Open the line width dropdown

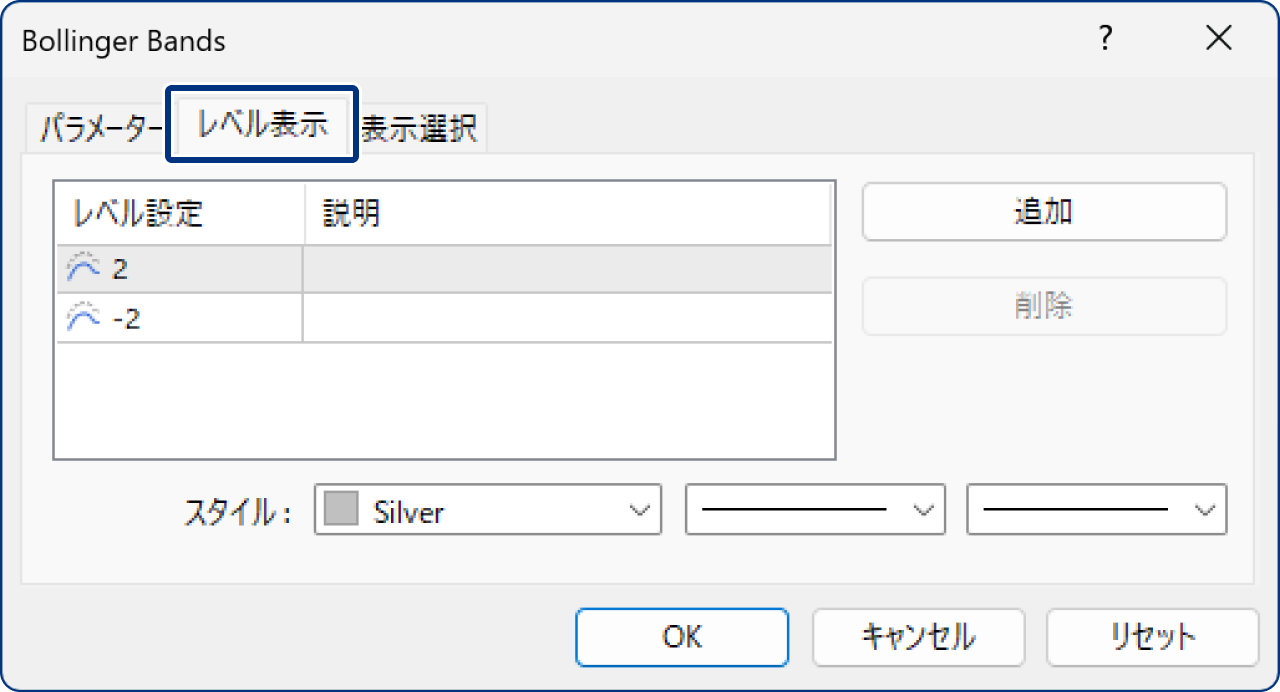(1206, 510)
